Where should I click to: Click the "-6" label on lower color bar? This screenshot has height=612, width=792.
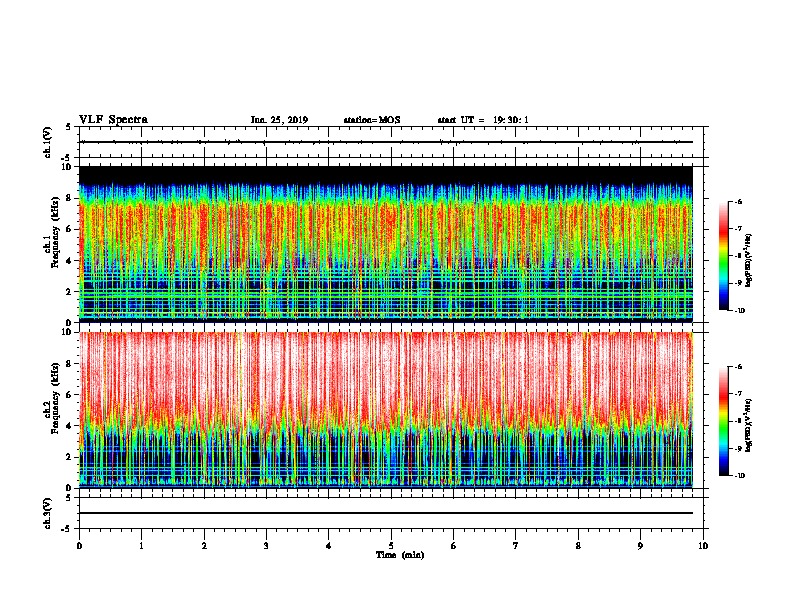click(x=738, y=367)
